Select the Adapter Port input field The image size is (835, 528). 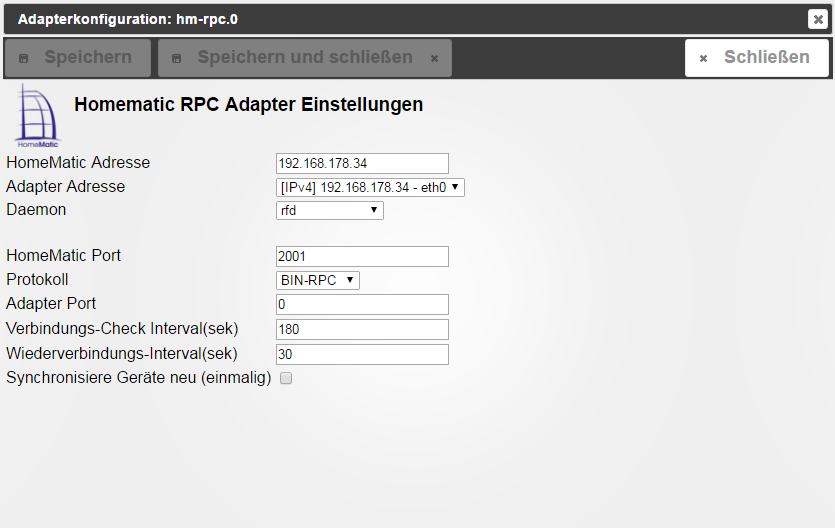point(362,304)
